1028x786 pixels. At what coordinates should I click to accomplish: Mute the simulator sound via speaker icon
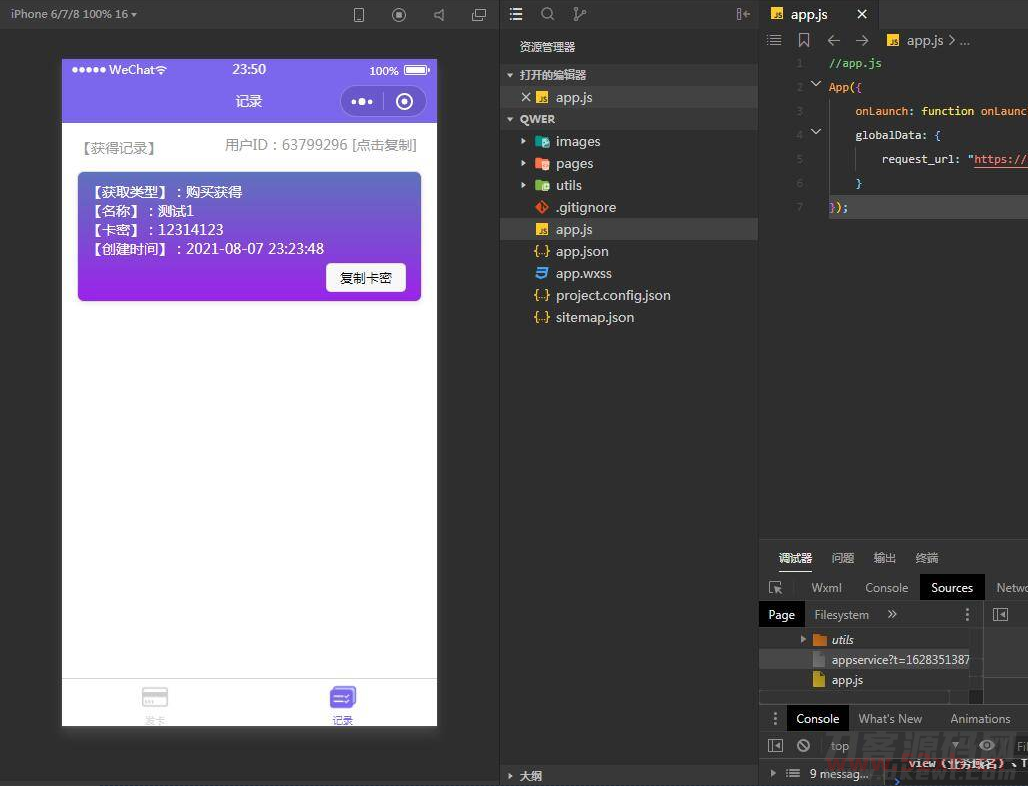click(441, 14)
